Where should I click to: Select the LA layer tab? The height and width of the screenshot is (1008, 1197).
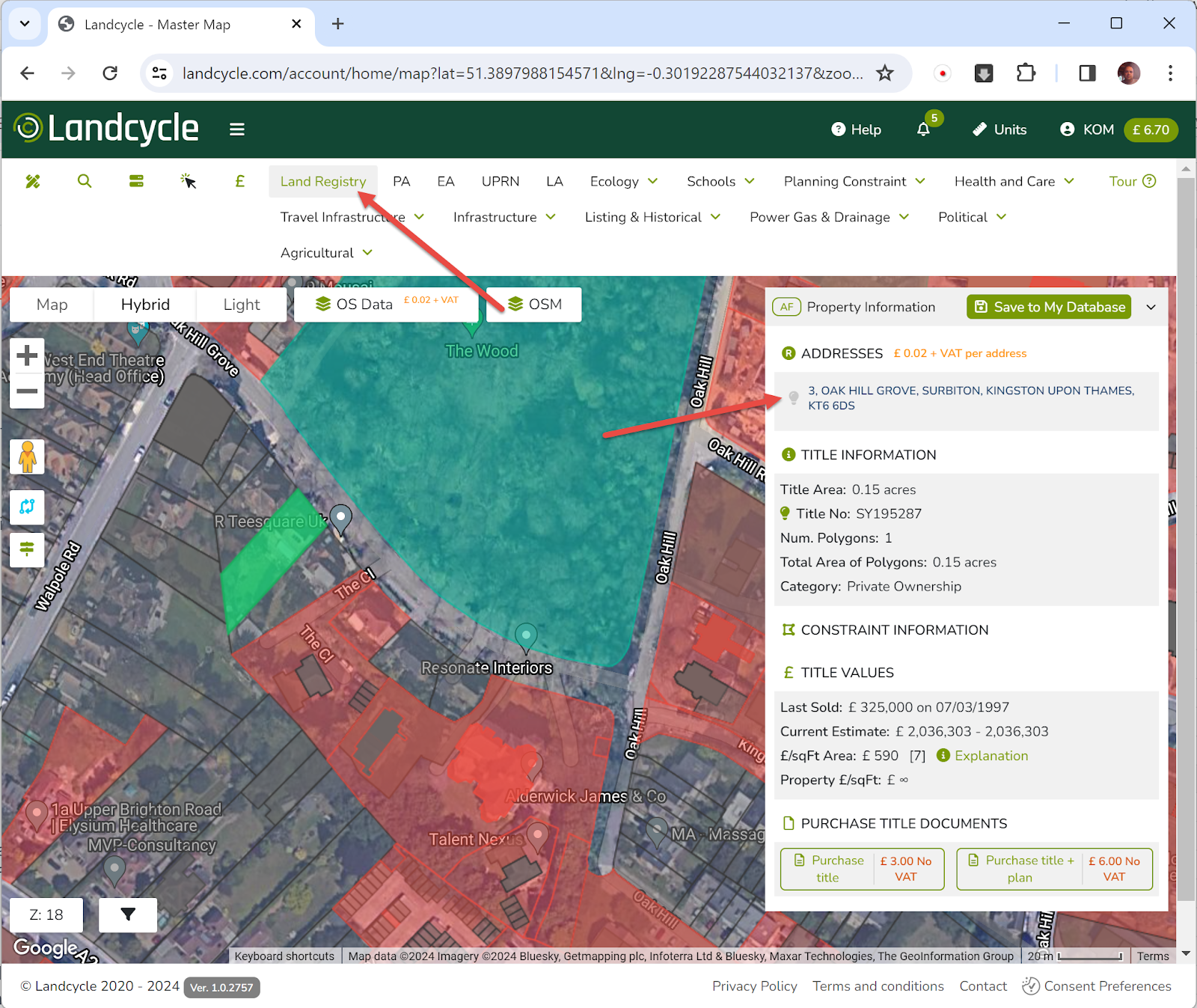(x=554, y=181)
